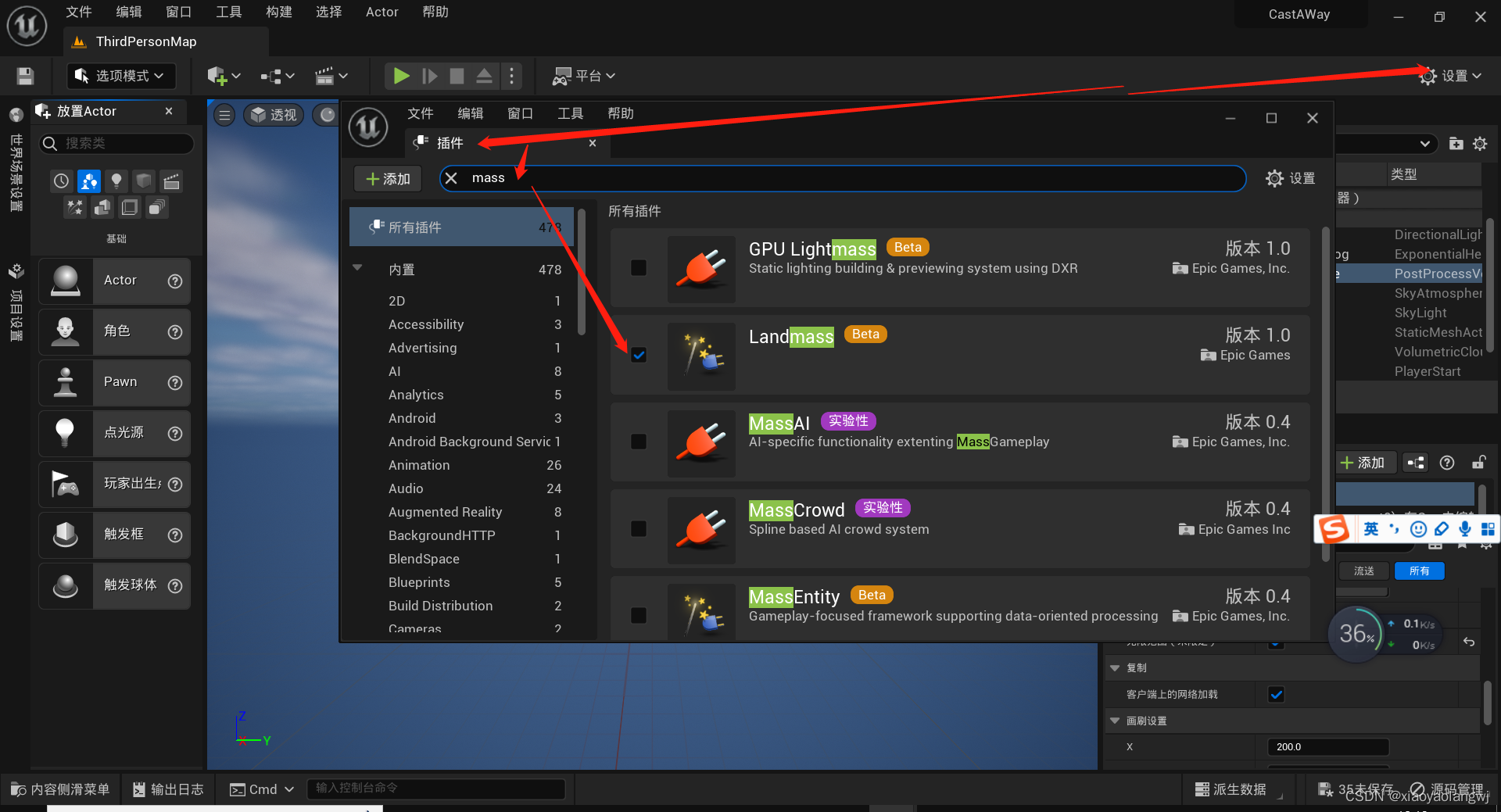Open the 输出日志 output log
This screenshot has height=812, width=1501.
point(168,789)
